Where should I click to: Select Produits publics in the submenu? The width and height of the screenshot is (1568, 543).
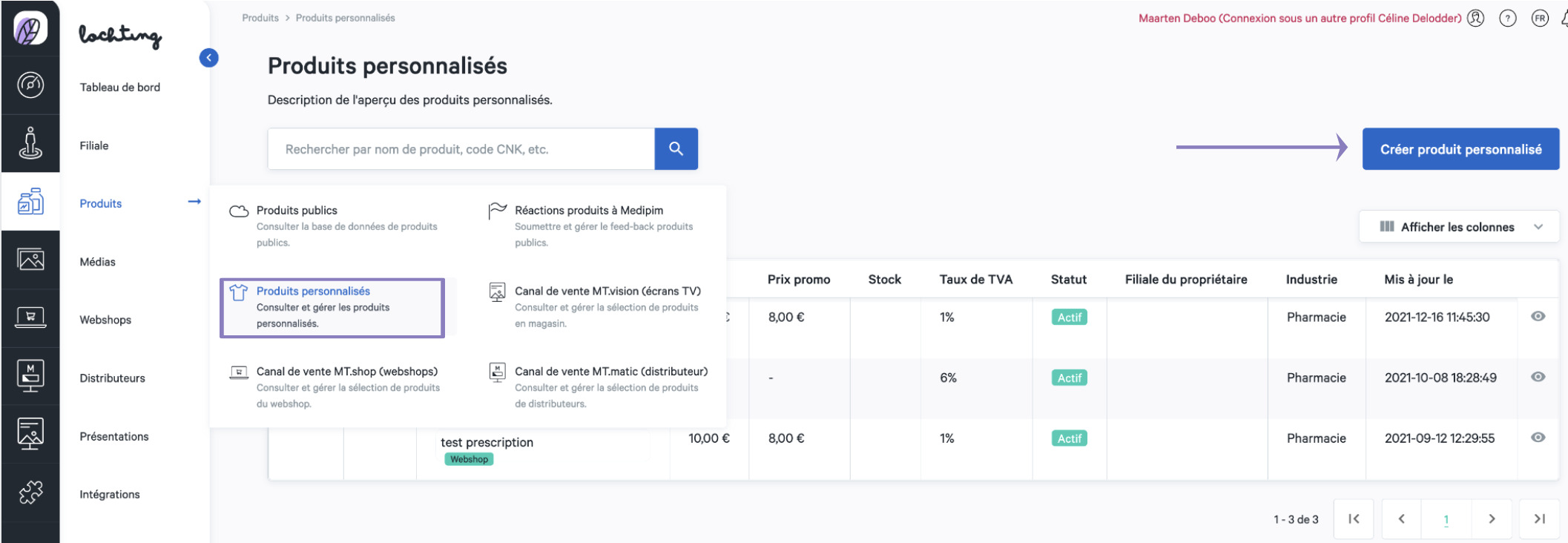[297, 211]
